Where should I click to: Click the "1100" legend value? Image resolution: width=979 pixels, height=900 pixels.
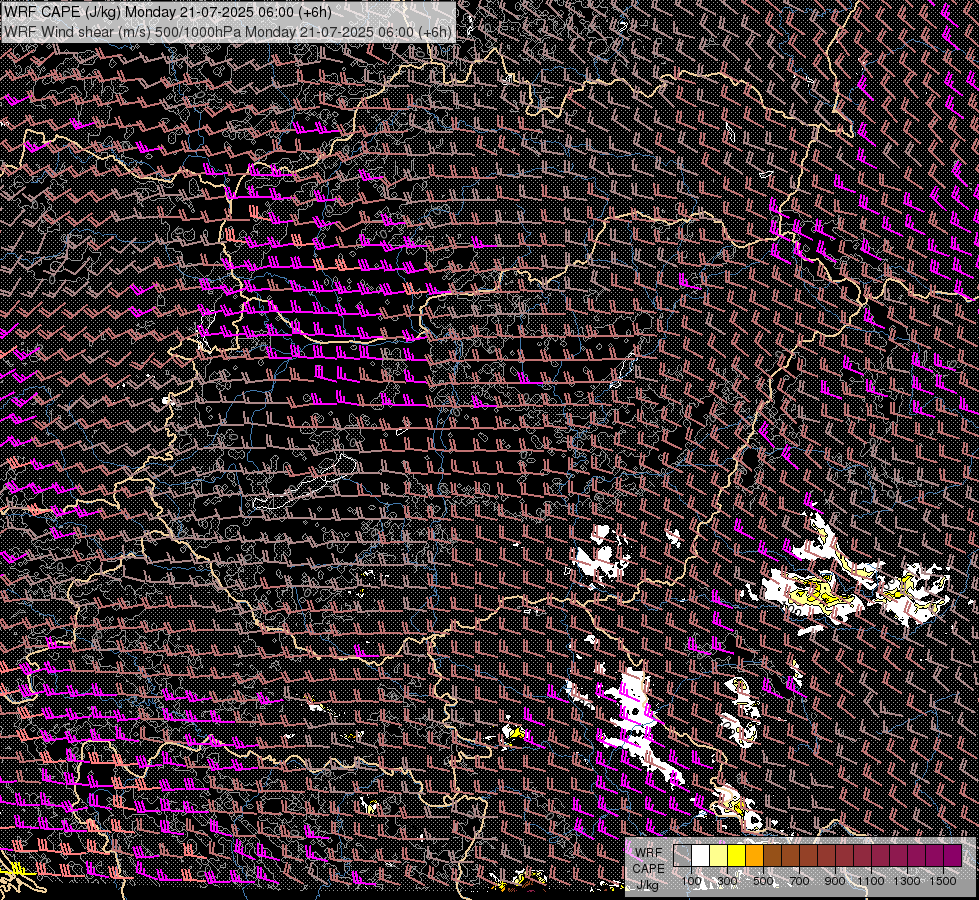pyautogui.click(x=871, y=881)
